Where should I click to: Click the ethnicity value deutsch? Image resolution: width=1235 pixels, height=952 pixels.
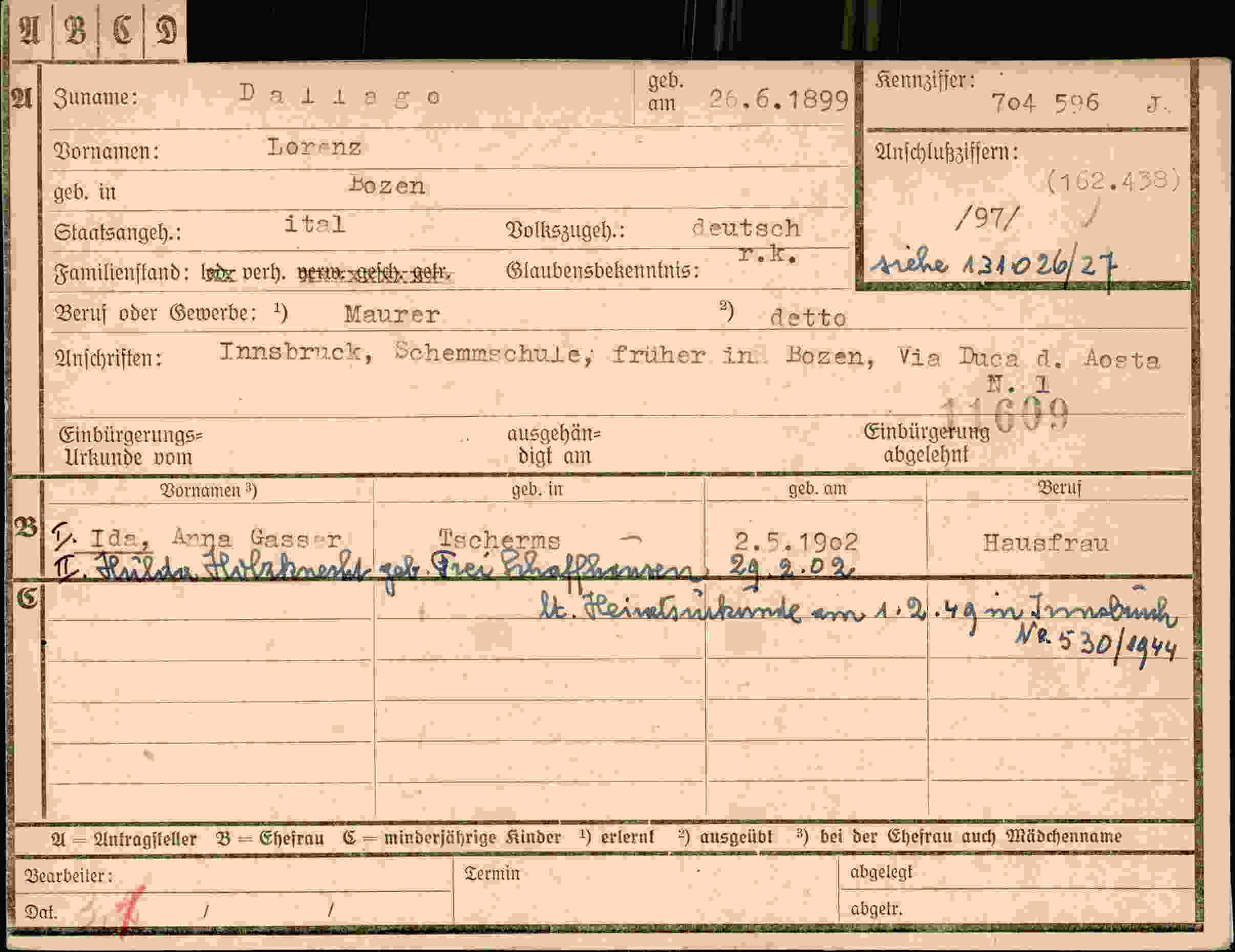(x=747, y=228)
